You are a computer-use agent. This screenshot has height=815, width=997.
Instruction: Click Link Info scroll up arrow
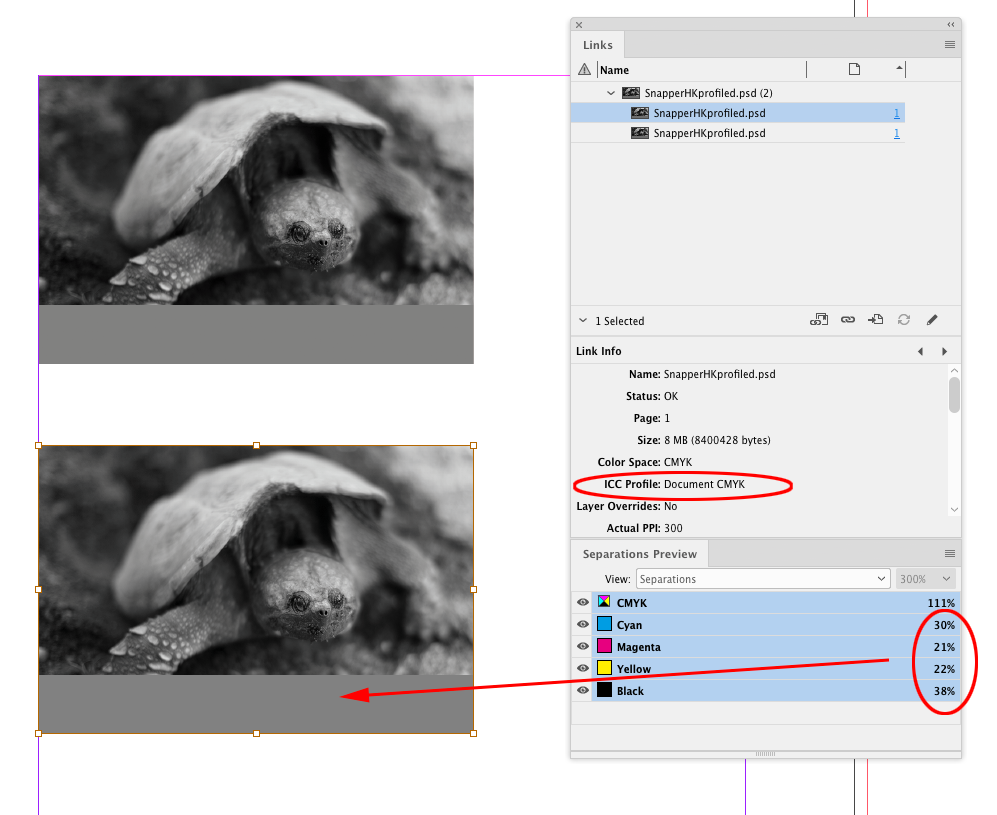954,370
